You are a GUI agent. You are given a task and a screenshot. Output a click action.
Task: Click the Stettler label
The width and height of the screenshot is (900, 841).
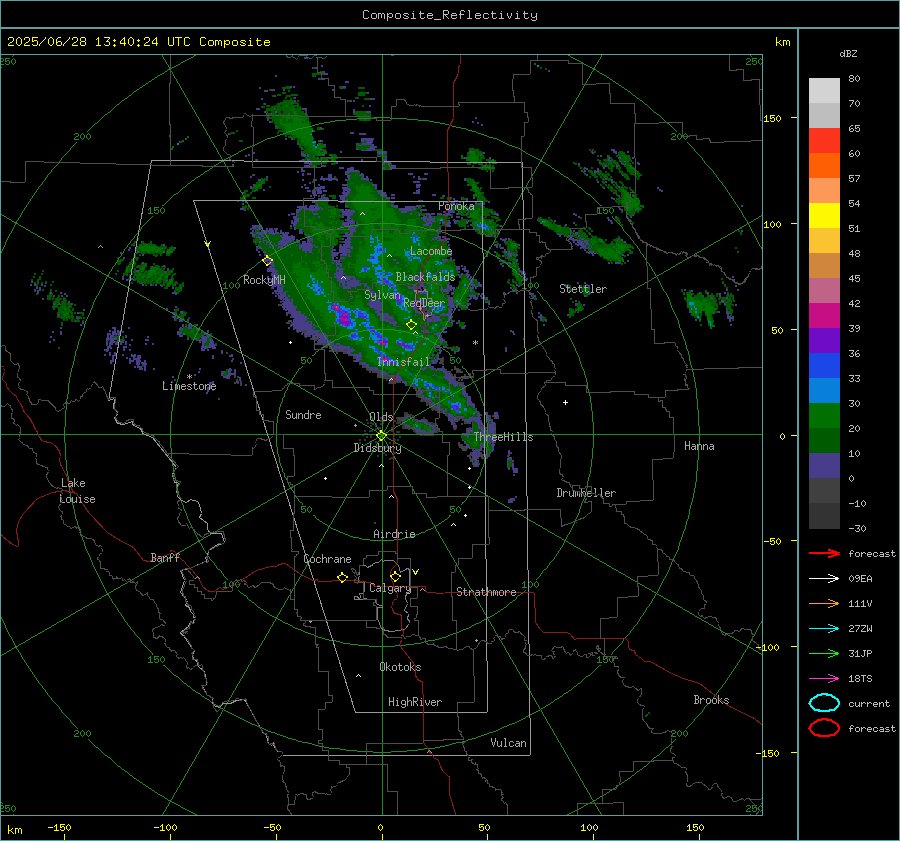[x=583, y=289]
